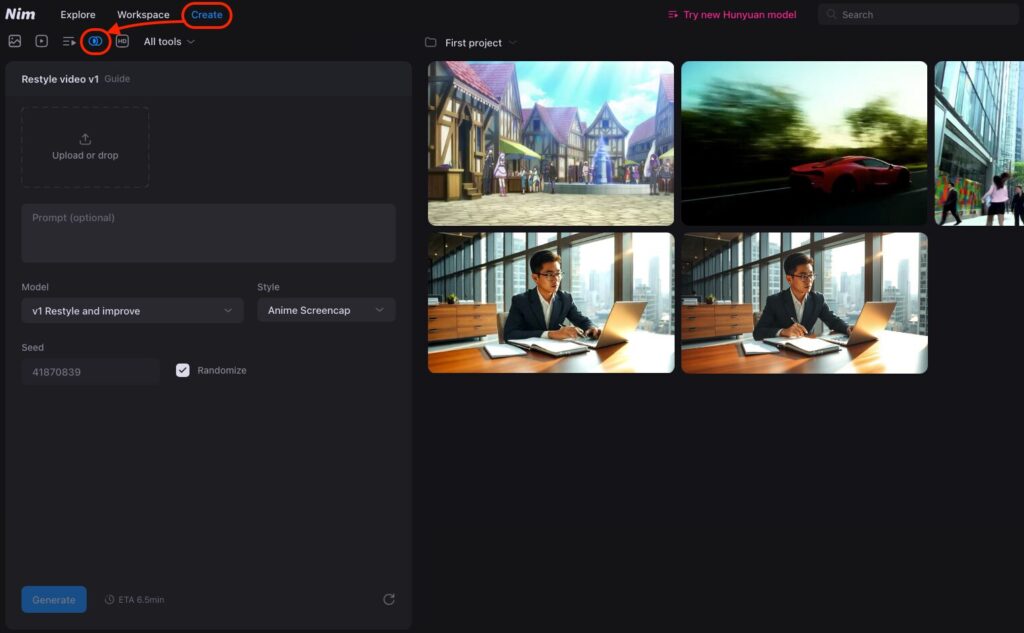The width and height of the screenshot is (1024, 633).
Task: Select the HD upscale tool icon
Action: pos(122,41)
